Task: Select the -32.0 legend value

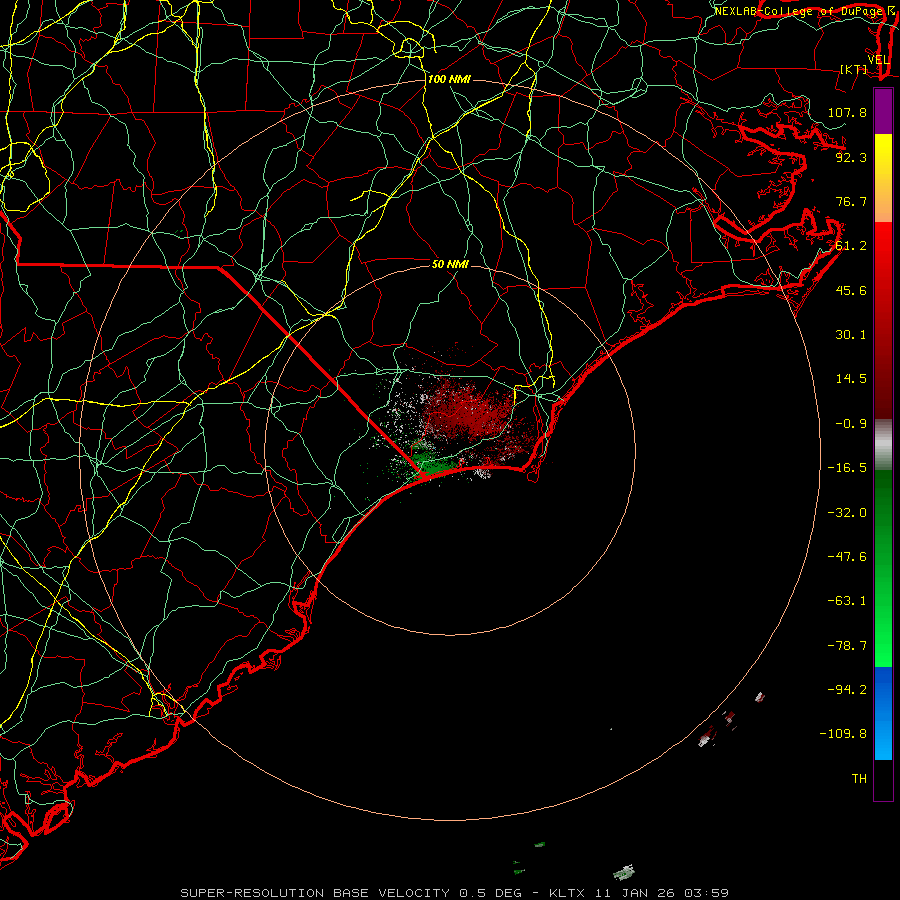Action: pos(847,513)
